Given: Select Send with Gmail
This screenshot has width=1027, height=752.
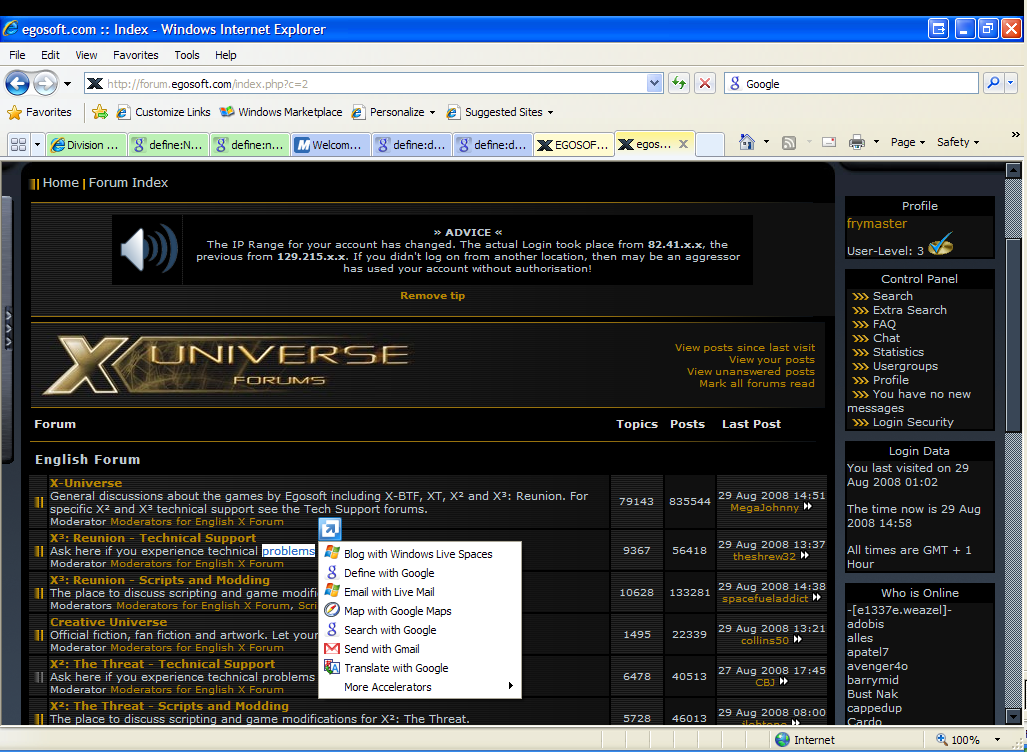Looking at the screenshot, I should tap(420, 649).
